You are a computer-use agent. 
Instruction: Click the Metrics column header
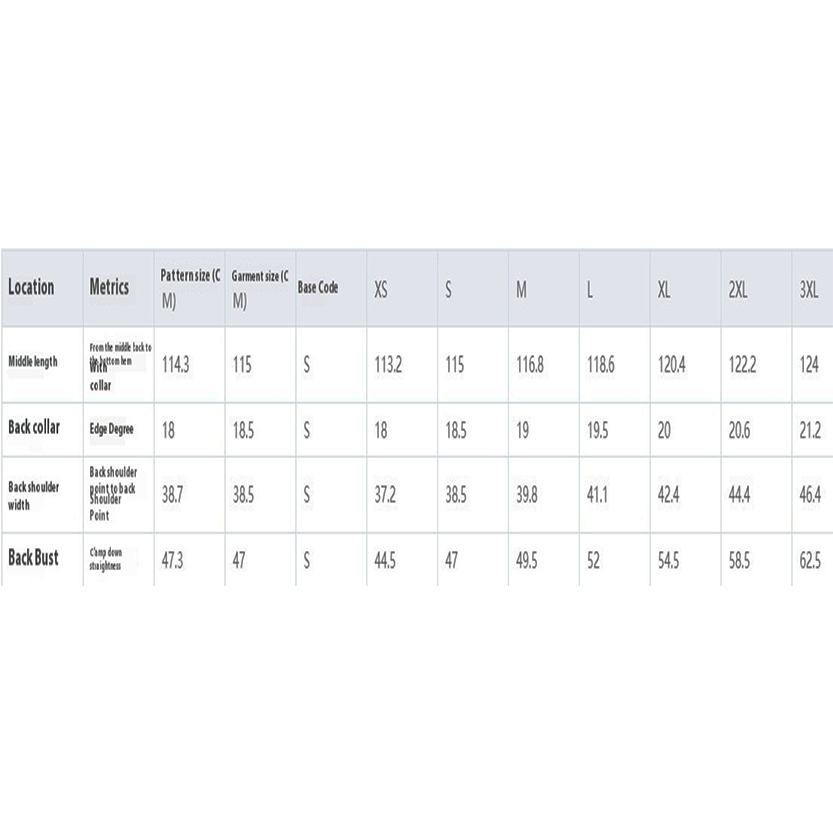[x=109, y=287]
